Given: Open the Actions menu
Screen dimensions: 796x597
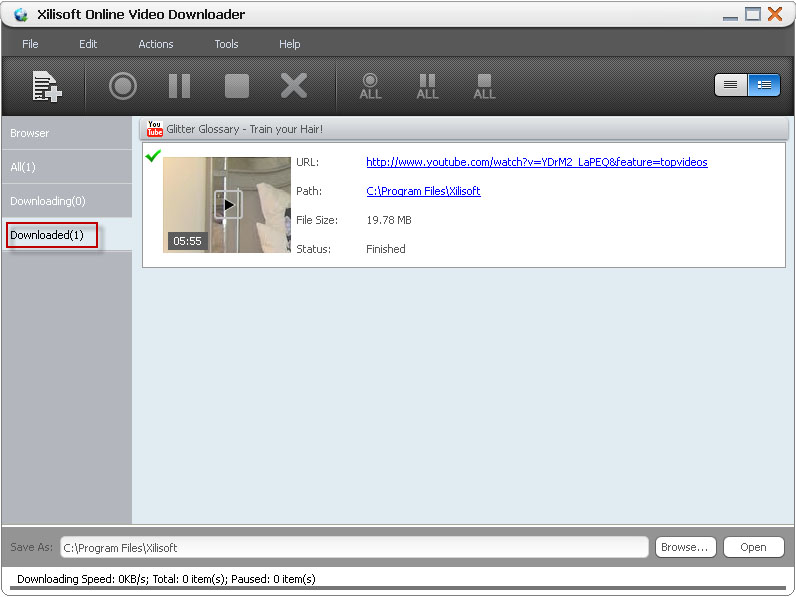Looking at the screenshot, I should tap(155, 44).
